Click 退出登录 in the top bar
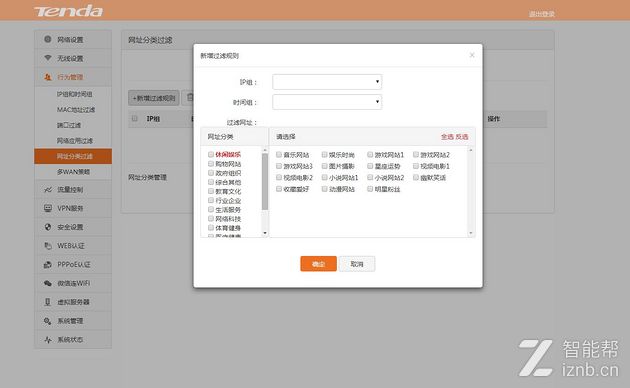630x388 pixels. [x=542, y=14]
